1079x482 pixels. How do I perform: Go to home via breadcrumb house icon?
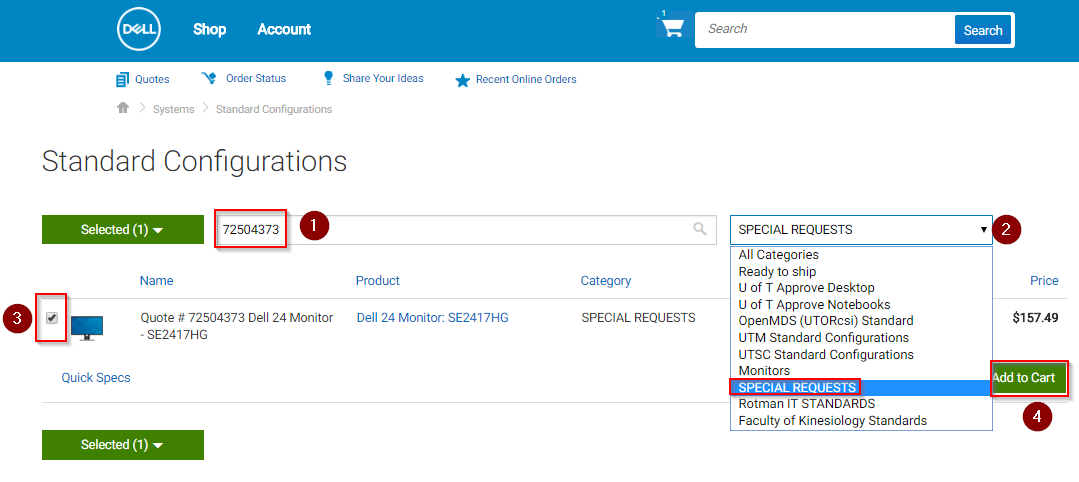tap(123, 108)
